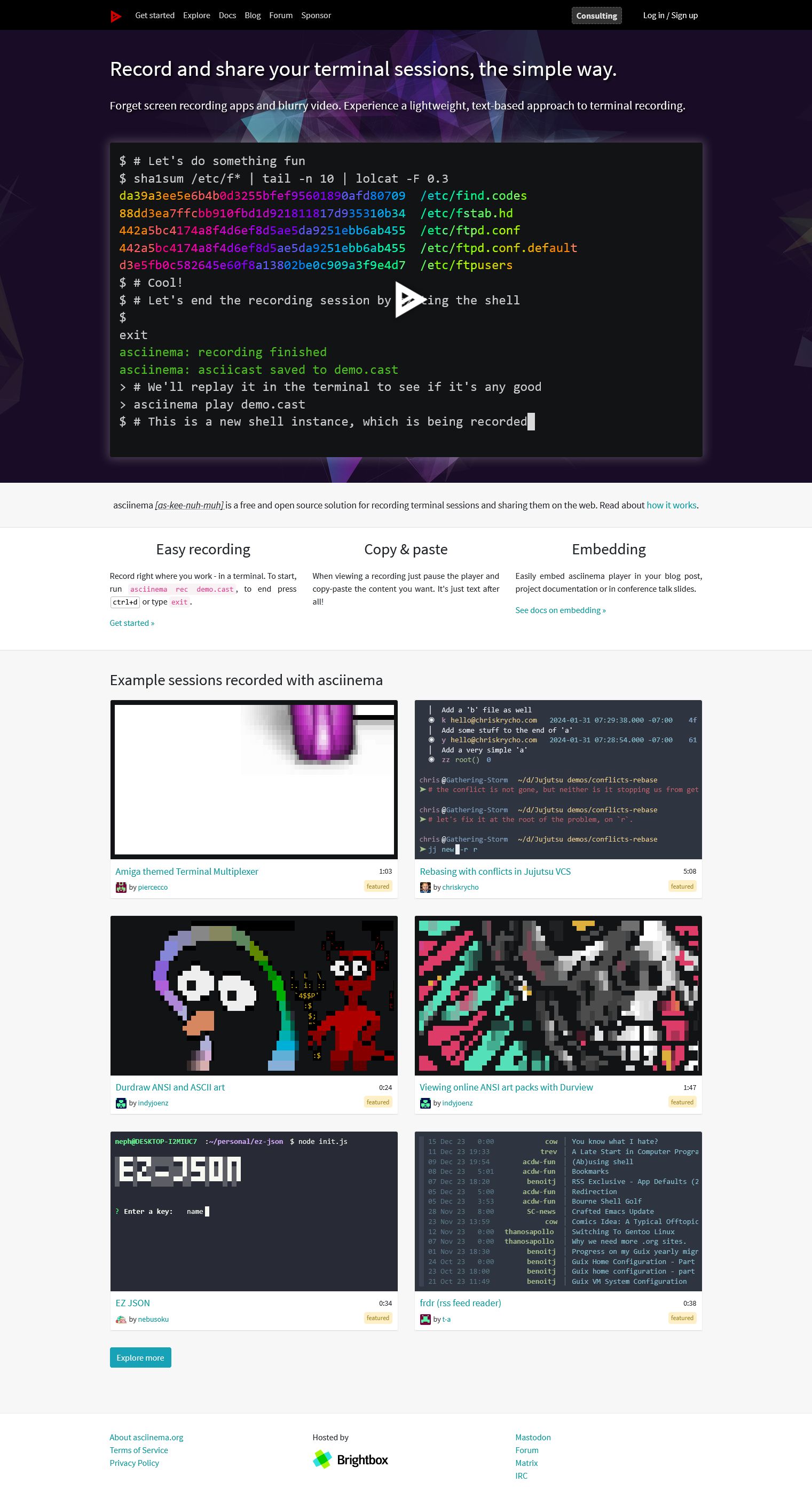Open Terms of Service footer link
This screenshot has height=1499, width=812.
pos(139,1450)
